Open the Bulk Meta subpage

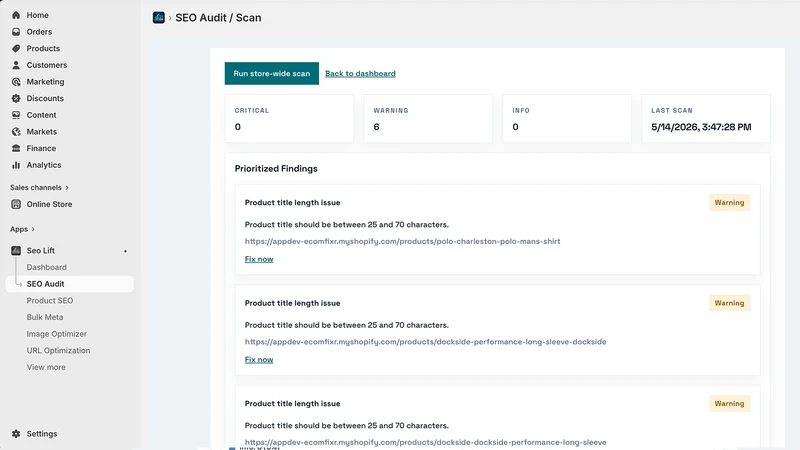[45, 317]
